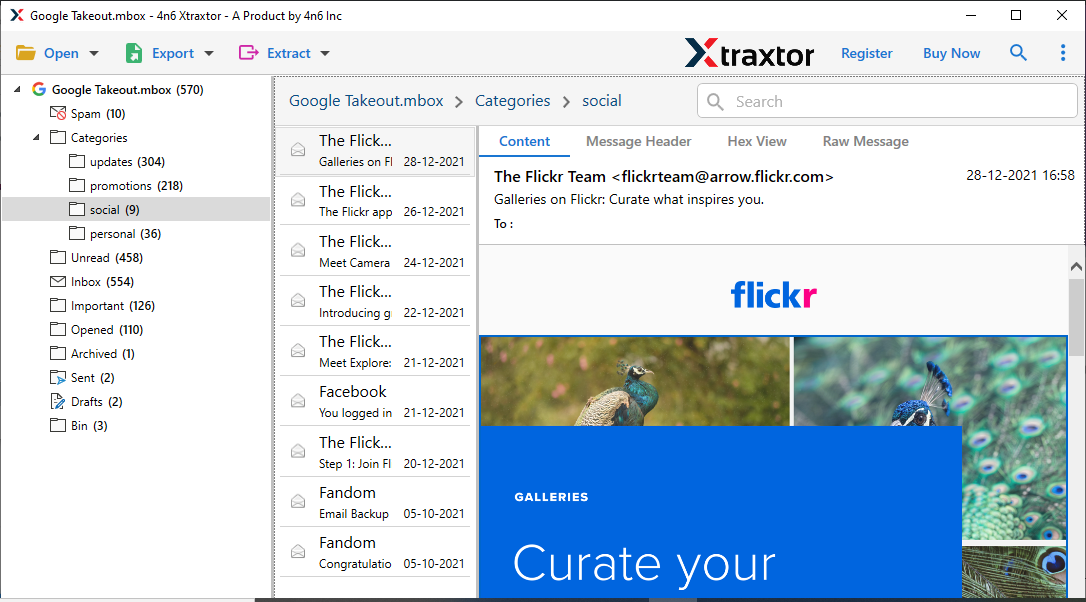The height and width of the screenshot is (602, 1086).
Task: Open the dropdown next to Open
Action: [x=92, y=52]
